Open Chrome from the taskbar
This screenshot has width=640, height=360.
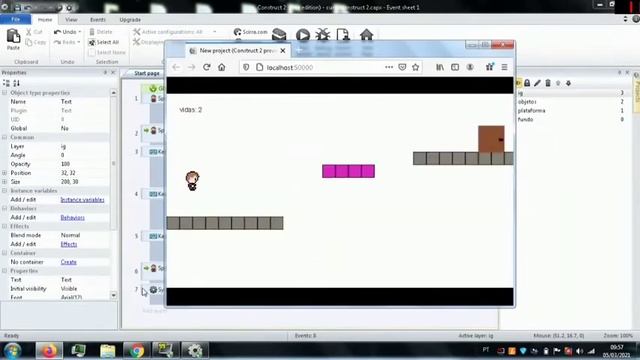136,351
